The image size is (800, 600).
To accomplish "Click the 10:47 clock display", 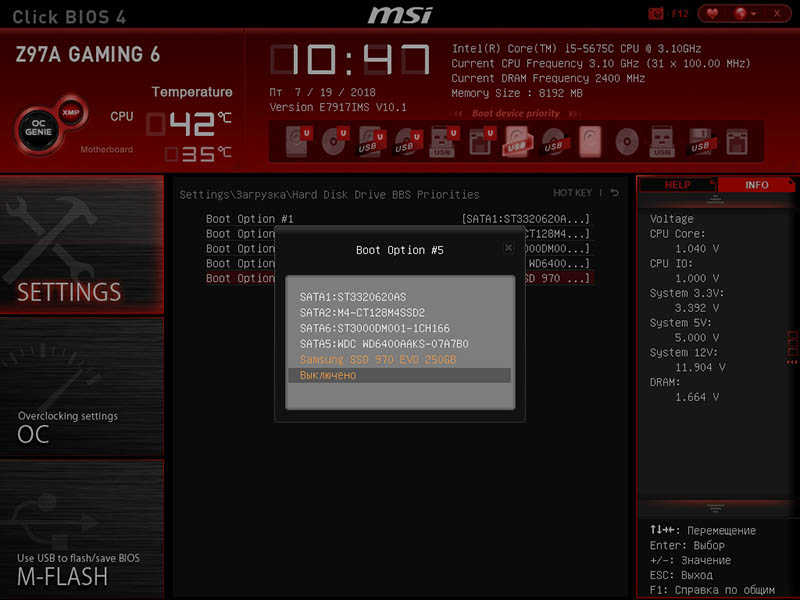I will pyautogui.click(x=350, y=60).
